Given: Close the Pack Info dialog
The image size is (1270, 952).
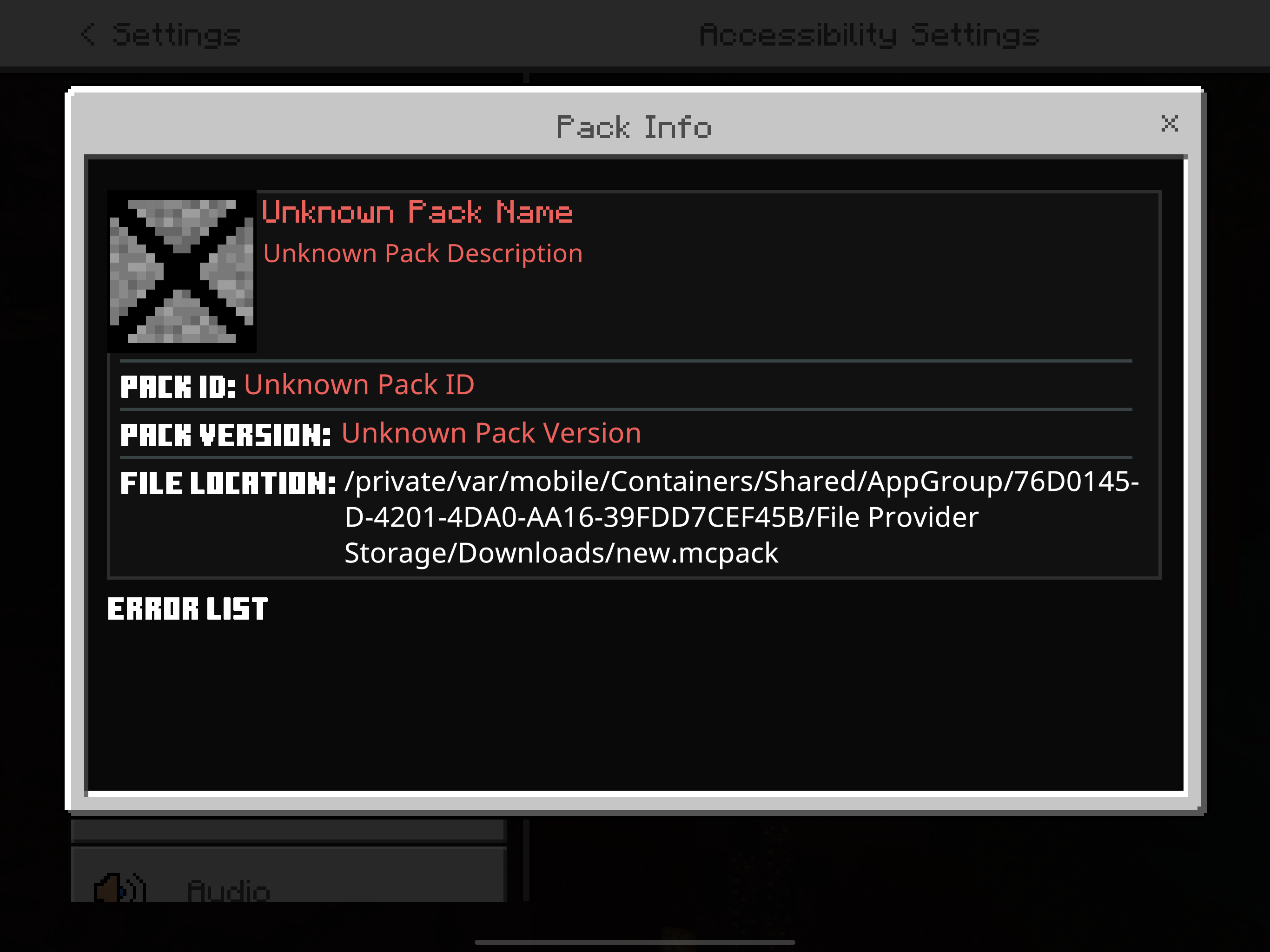Looking at the screenshot, I should pos(1170,124).
